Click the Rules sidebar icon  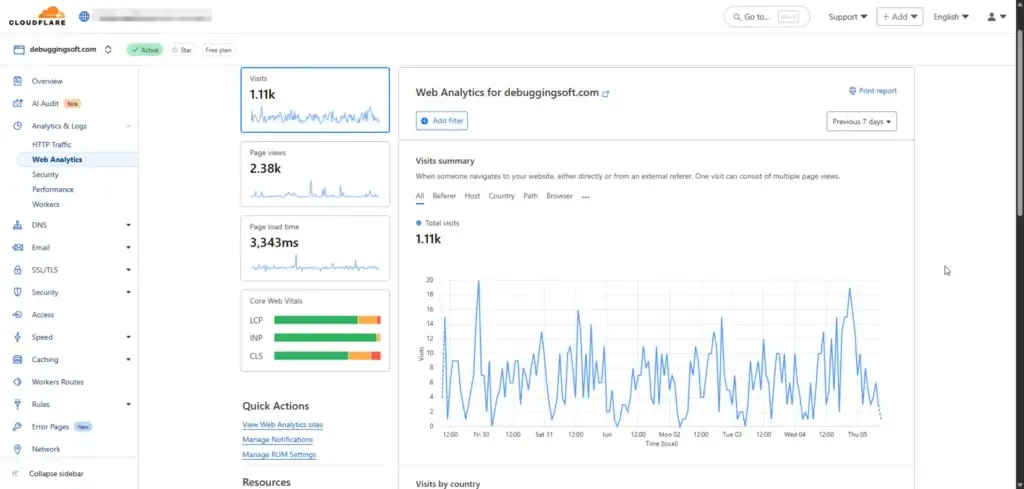[x=18, y=404]
